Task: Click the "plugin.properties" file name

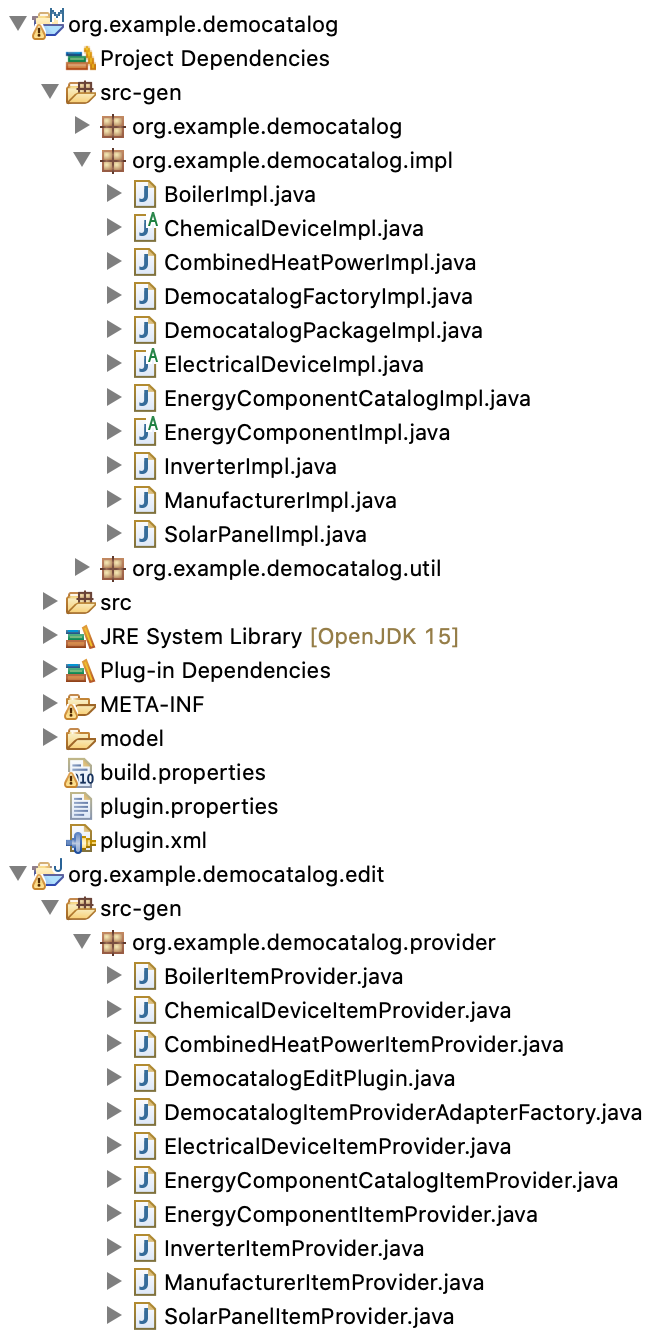Action: [x=189, y=806]
